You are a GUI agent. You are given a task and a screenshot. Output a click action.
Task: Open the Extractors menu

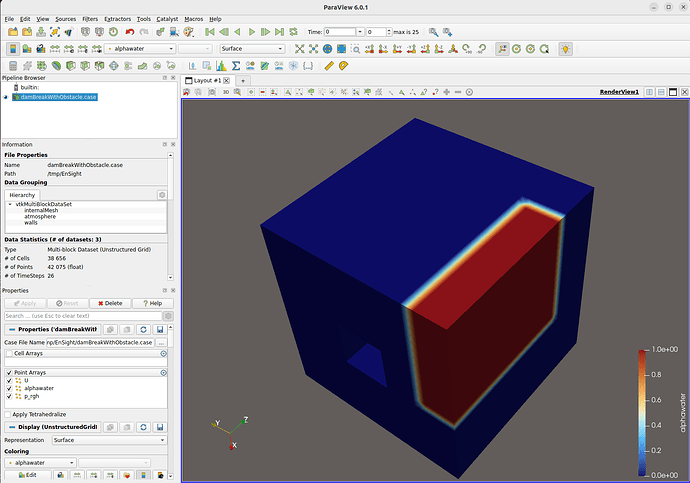(117, 19)
